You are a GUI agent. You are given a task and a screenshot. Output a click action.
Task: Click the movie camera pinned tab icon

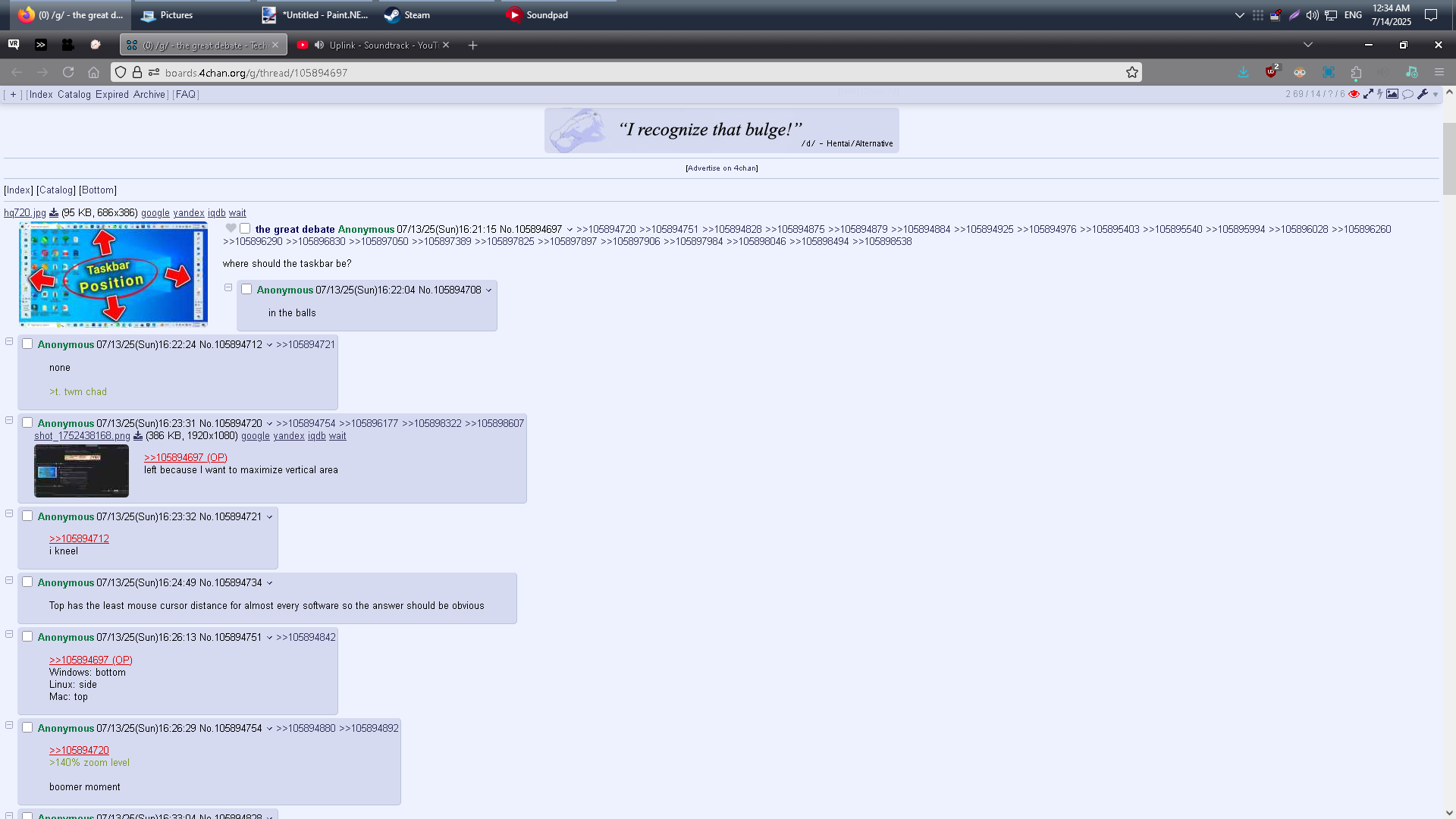pyautogui.click(x=68, y=45)
